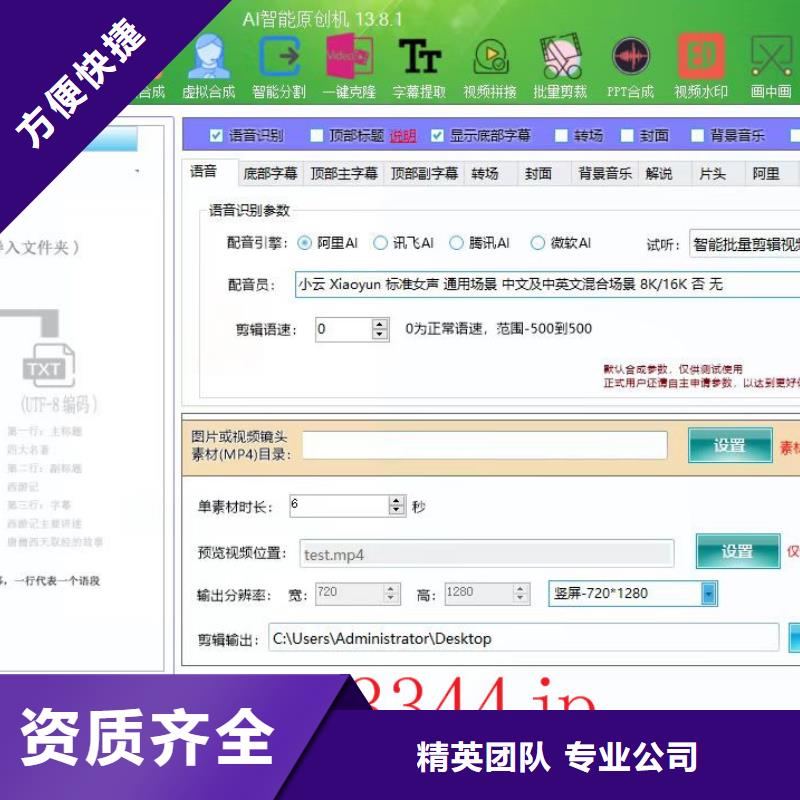Enable the 转场 checkbox
This screenshot has width=800, height=800.
point(561,135)
